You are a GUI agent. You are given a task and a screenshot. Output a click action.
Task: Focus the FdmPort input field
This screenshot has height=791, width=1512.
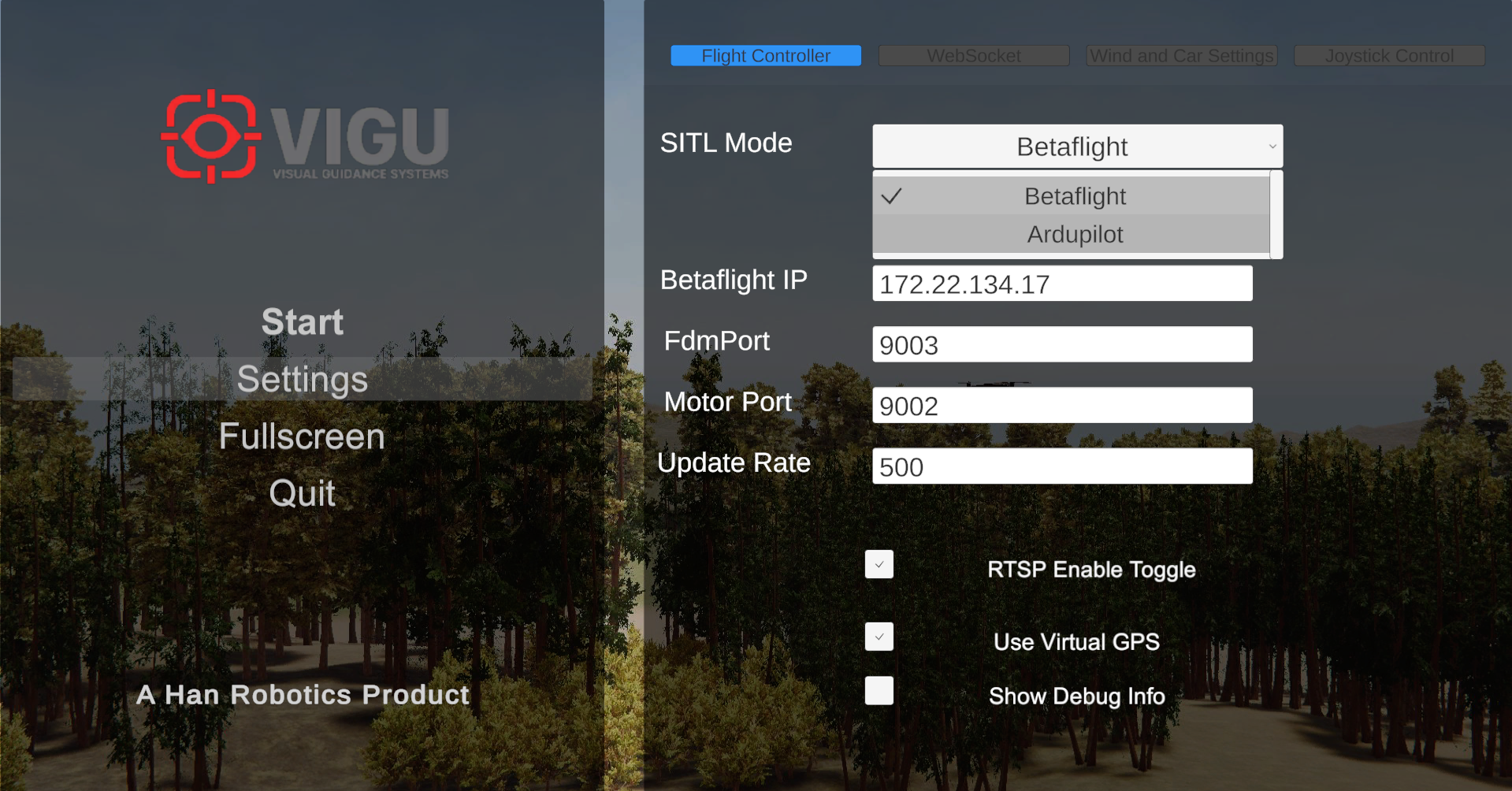1061,345
